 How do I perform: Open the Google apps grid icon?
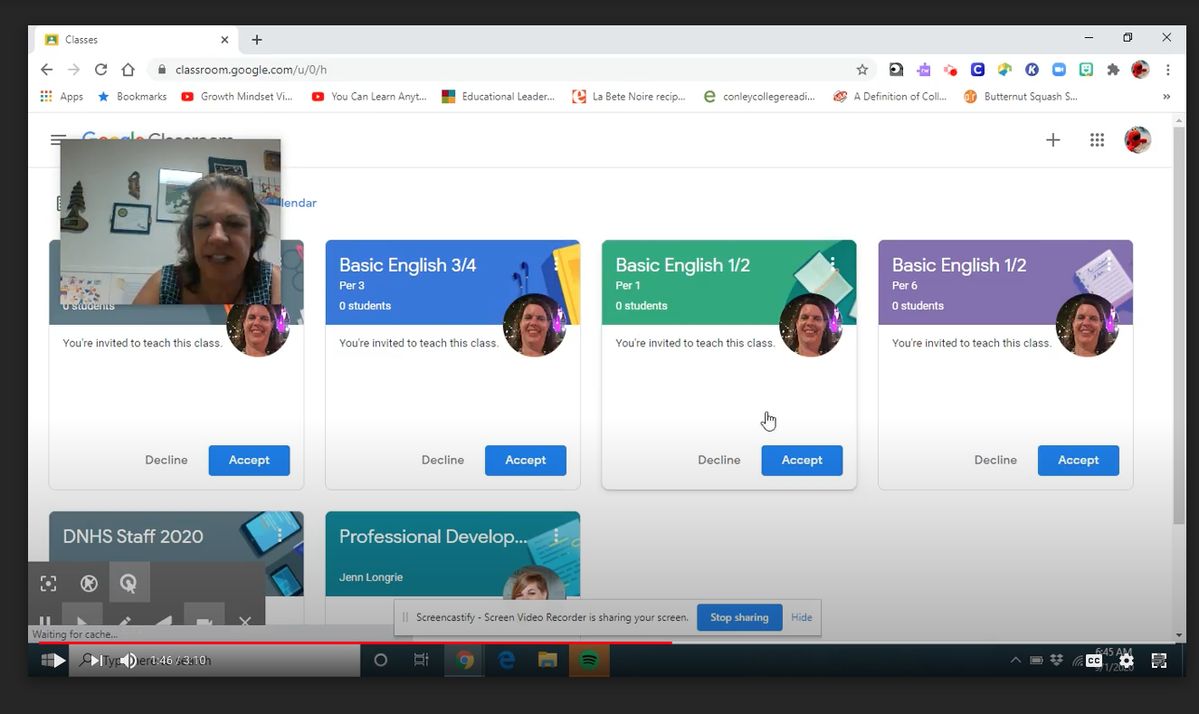point(1097,140)
